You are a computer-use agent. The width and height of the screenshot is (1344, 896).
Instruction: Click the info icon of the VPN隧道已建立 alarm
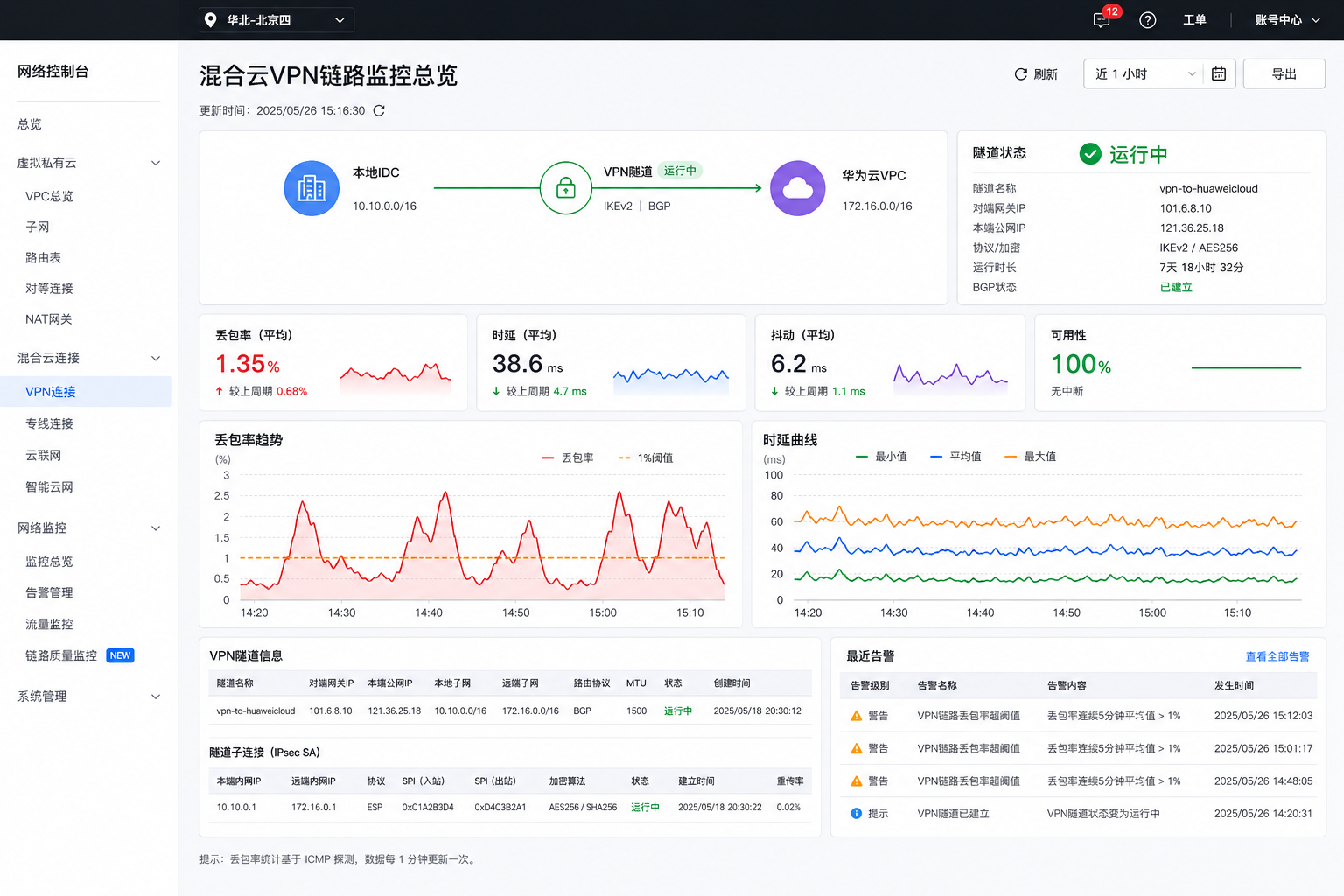point(857,813)
